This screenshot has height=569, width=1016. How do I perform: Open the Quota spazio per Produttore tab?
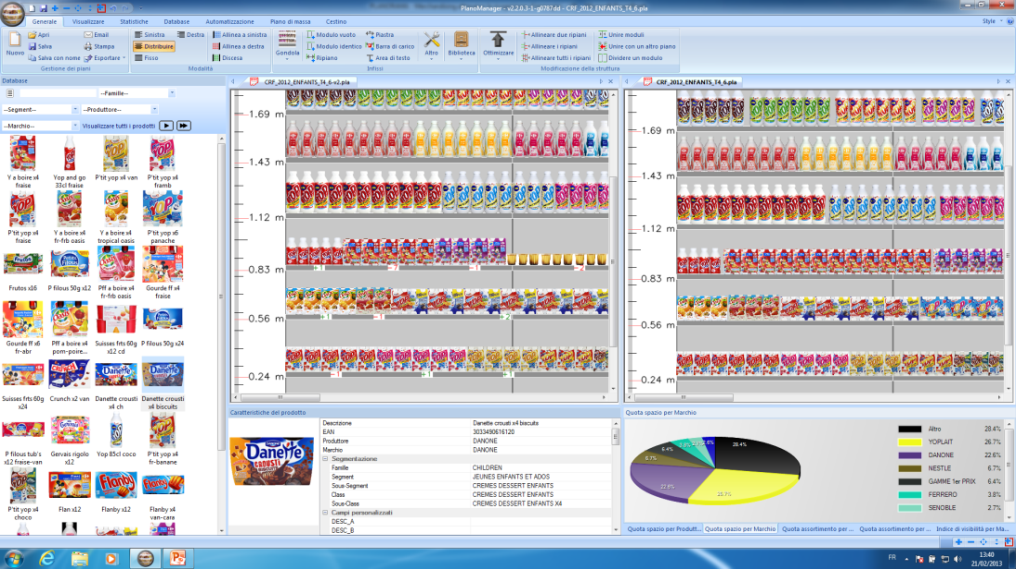click(x=663, y=527)
